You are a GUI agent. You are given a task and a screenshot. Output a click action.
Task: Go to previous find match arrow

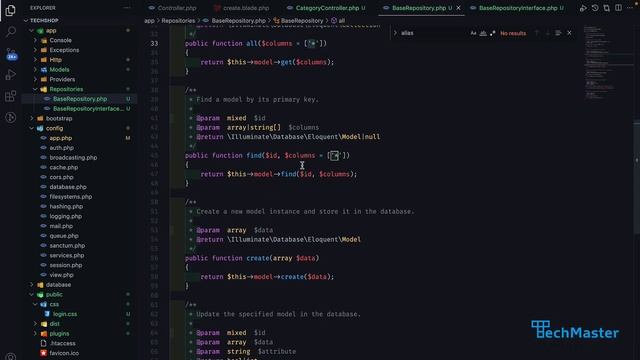click(537, 33)
